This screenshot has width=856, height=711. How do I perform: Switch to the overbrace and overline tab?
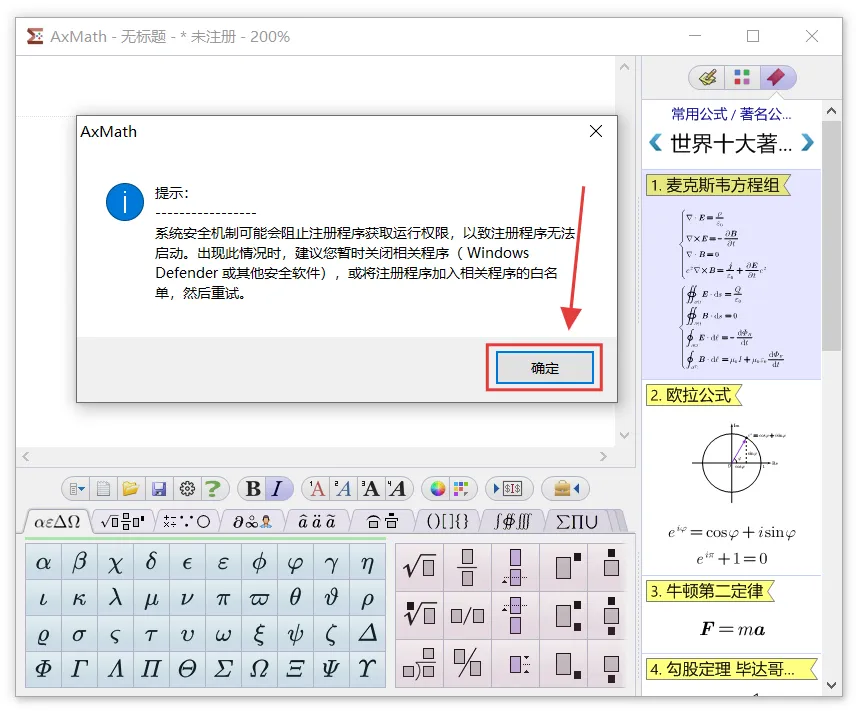click(x=382, y=522)
